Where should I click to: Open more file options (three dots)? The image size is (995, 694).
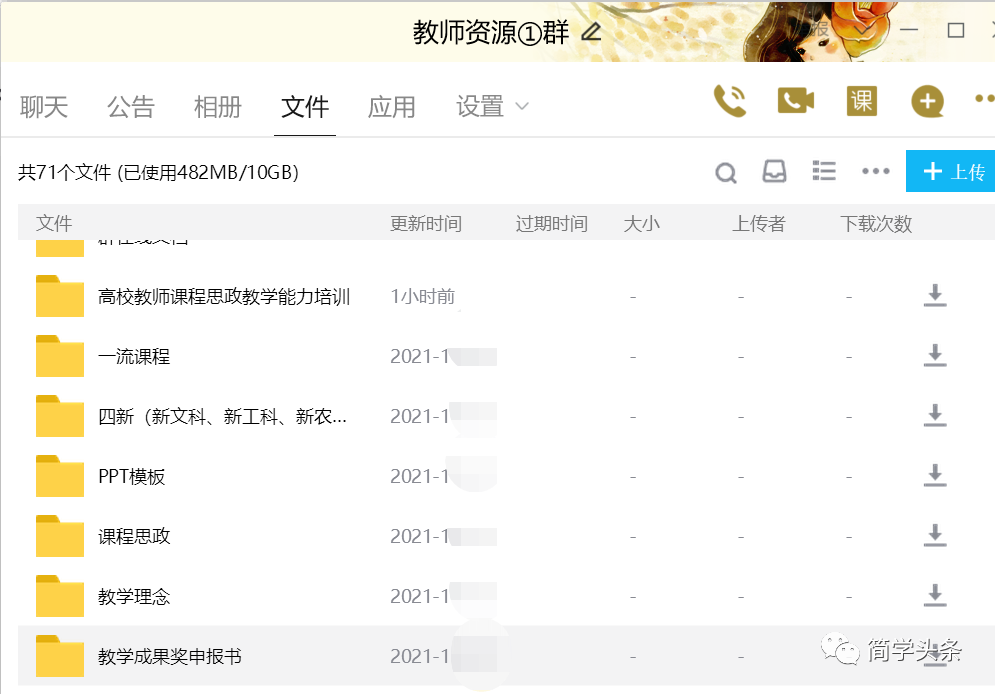click(x=876, y=171)
